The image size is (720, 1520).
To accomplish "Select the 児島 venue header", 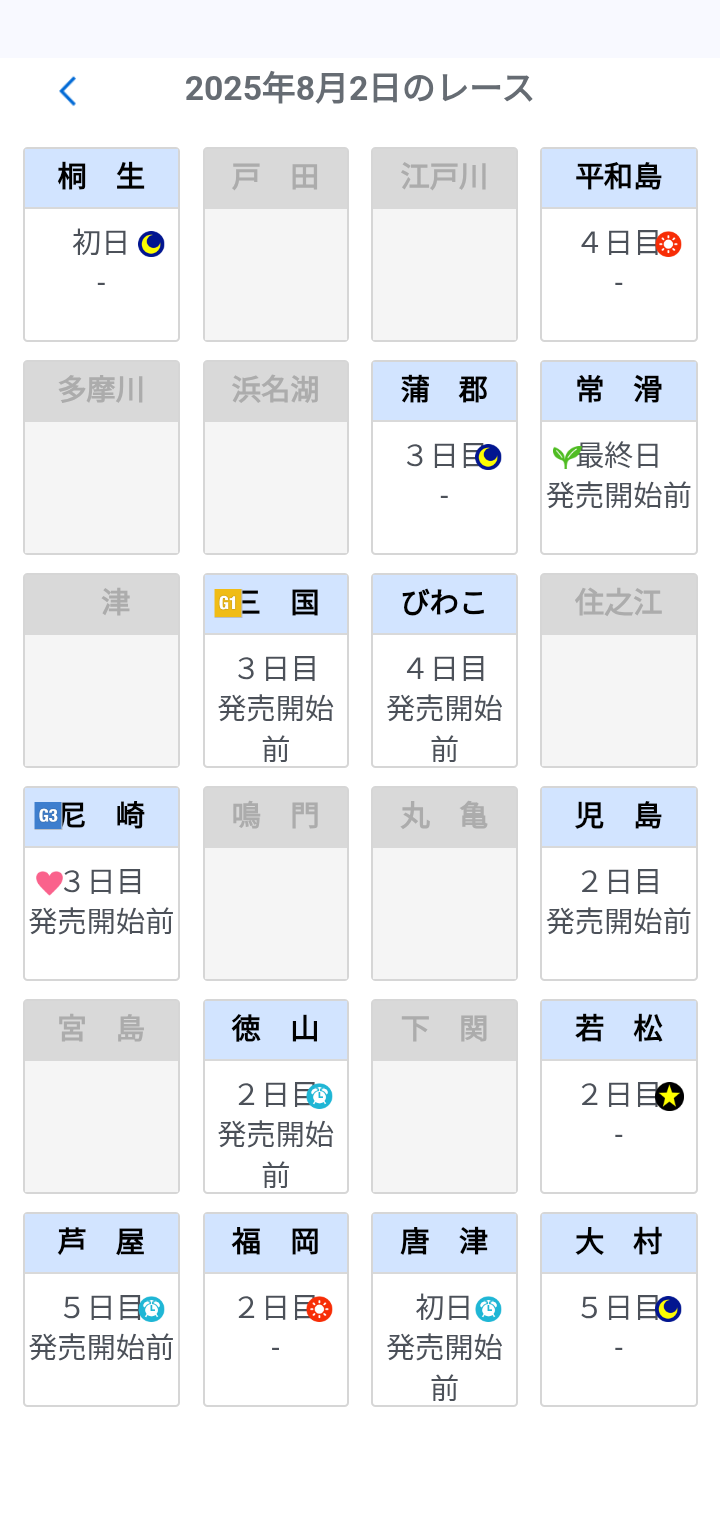I will (618, 816).
